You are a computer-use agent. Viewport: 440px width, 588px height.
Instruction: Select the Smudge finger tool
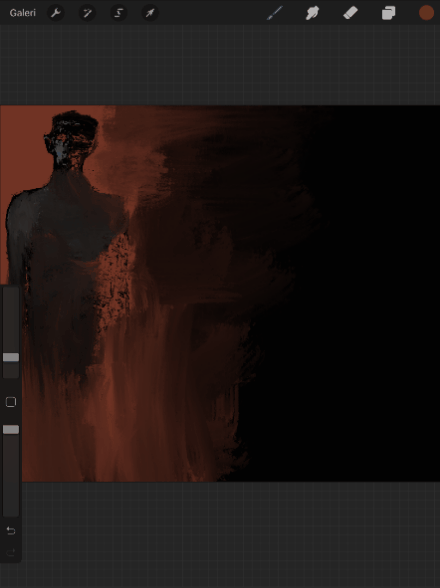coord(312,13)
